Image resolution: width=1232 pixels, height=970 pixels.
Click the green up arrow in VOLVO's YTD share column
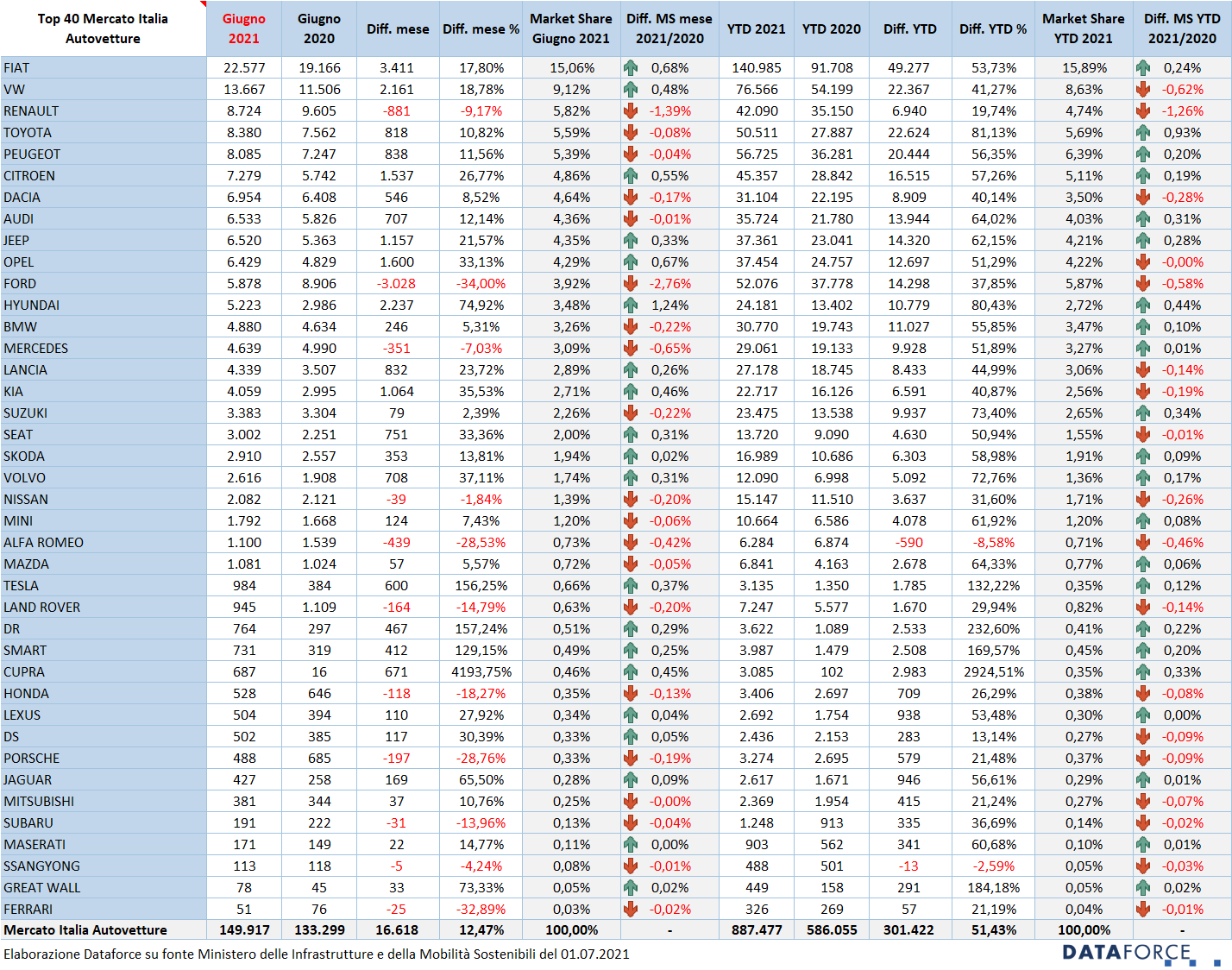(x=1143, y=477)
